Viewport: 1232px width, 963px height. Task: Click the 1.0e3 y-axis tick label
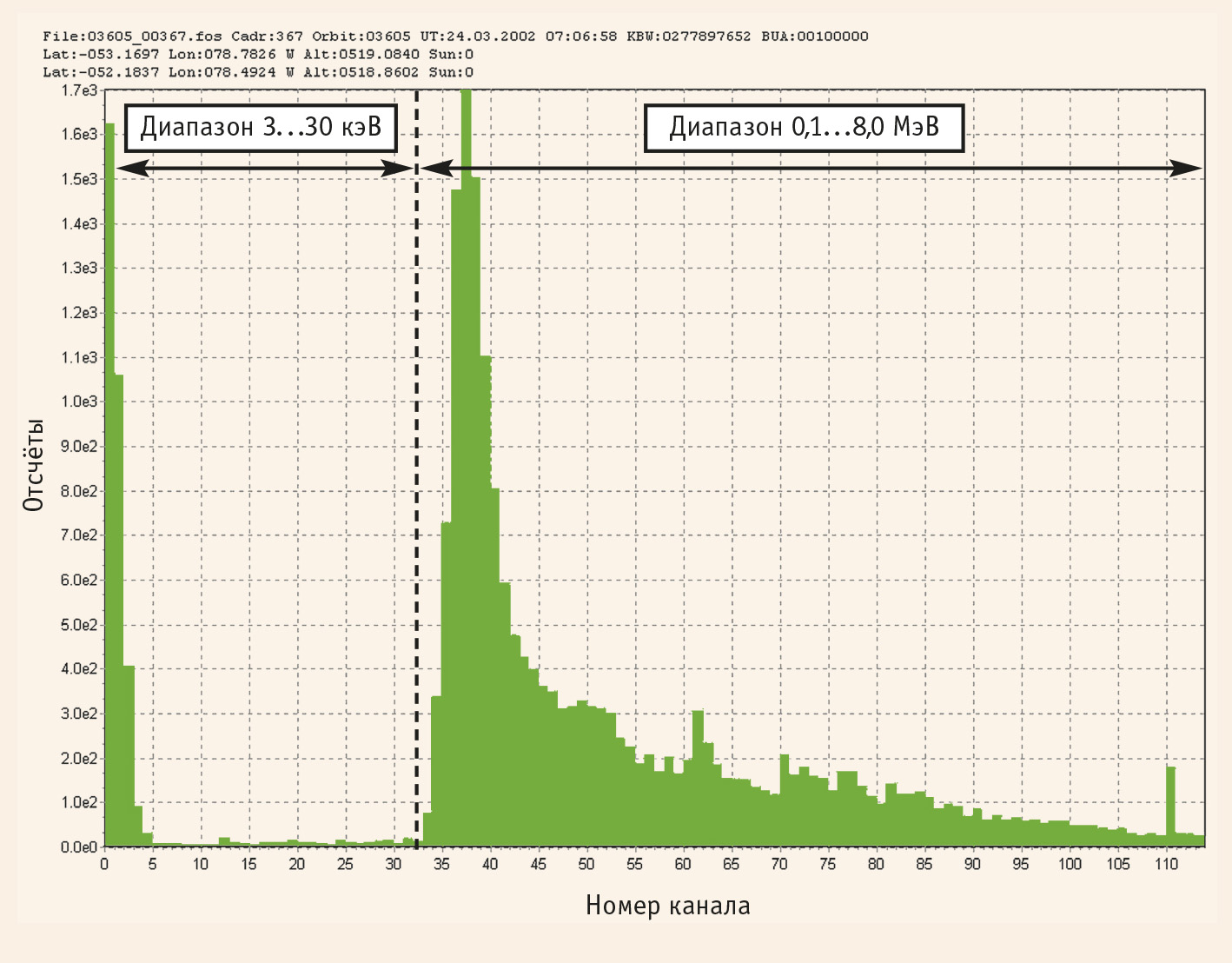click(79, 402)
